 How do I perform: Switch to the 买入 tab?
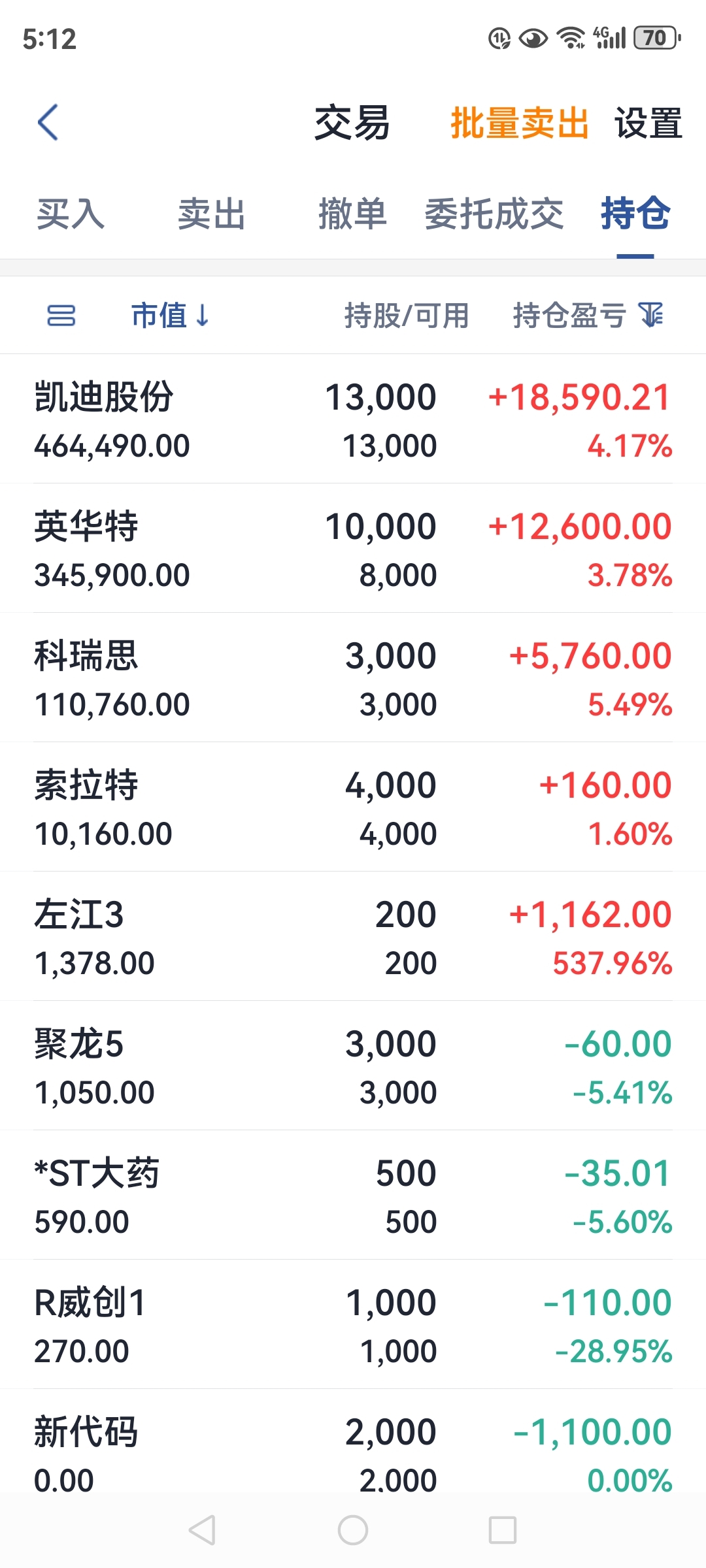pos(71,214)
